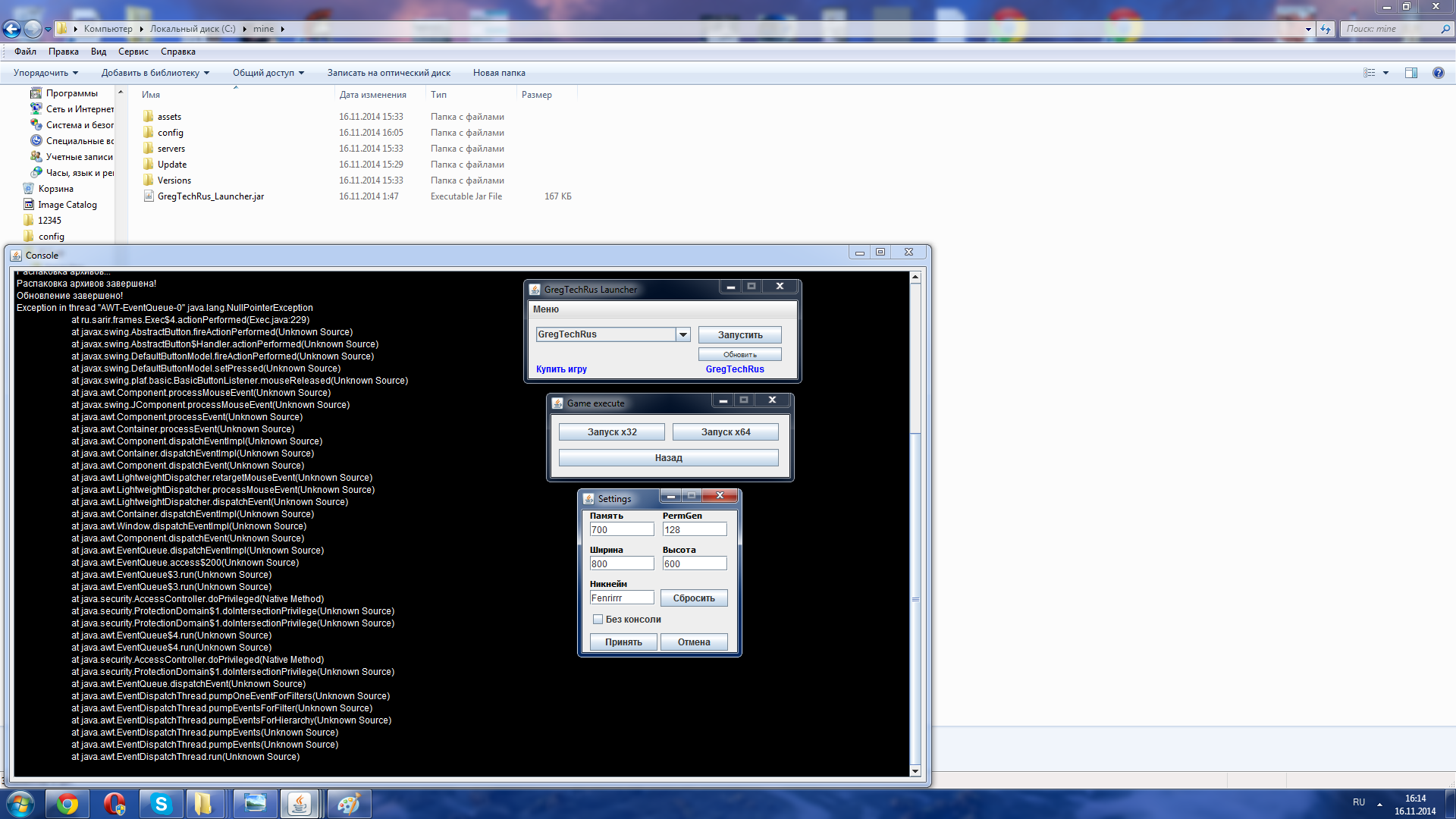Expand the Упорядочить dropdown

coord(46,73)
